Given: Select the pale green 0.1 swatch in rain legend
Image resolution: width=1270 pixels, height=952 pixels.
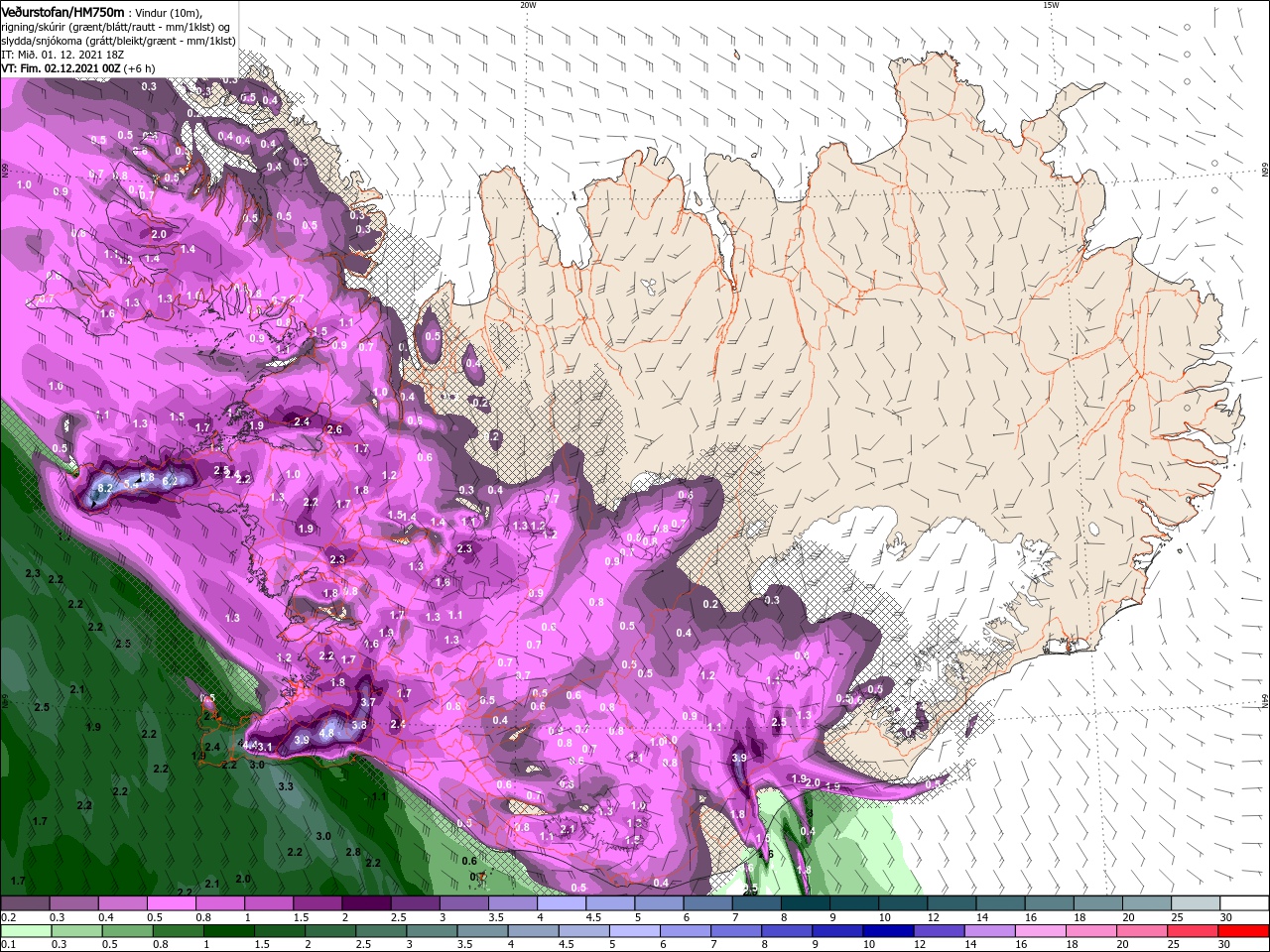Looking at the screenshot, I should [x=25, y=931].
